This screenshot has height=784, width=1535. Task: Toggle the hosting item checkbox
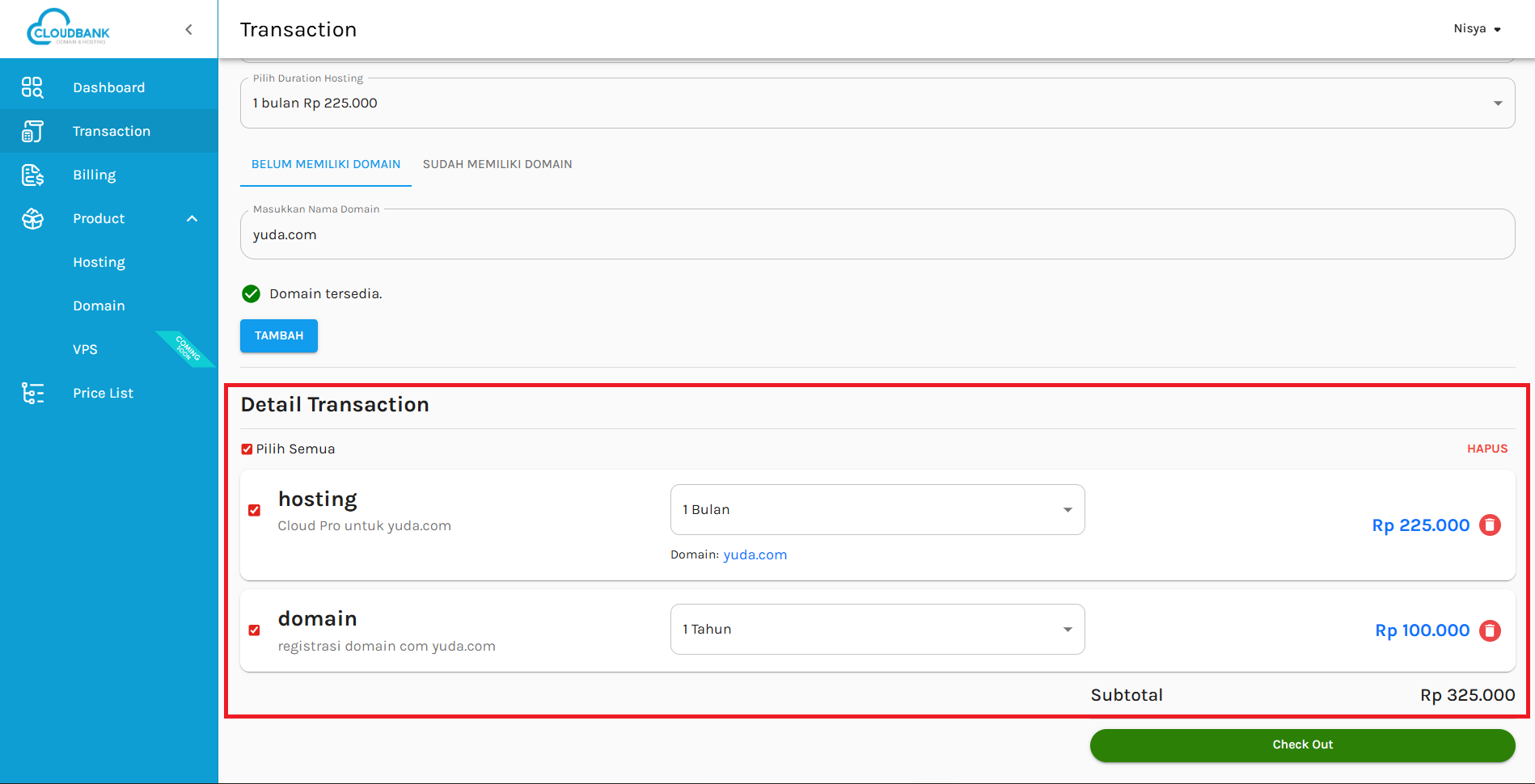255,510
